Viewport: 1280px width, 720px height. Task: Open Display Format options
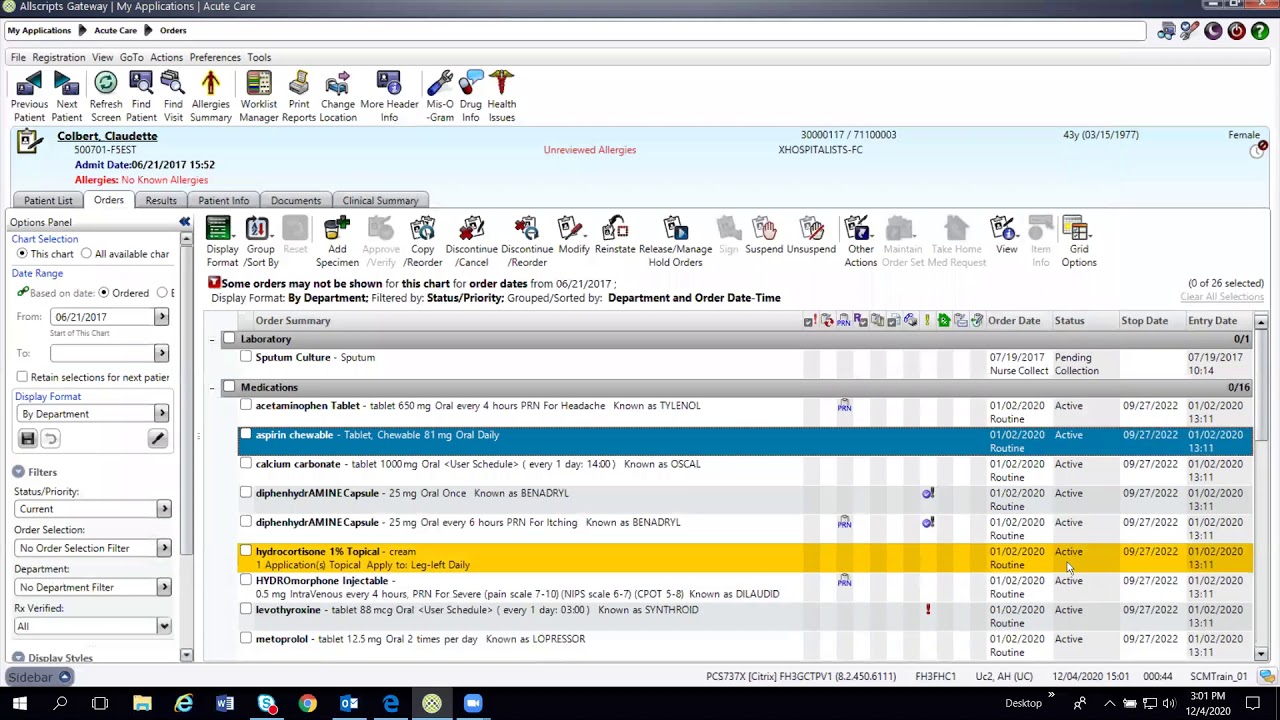pyautogui.click(x=222, y=241)
